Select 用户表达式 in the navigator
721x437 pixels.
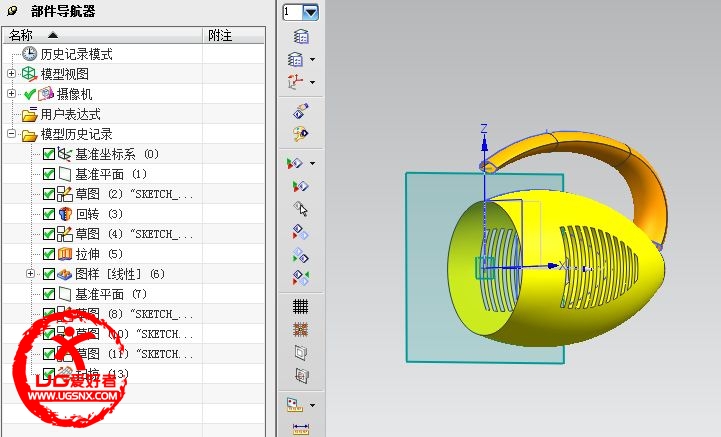pyautogui.click(x=70, y=114)
